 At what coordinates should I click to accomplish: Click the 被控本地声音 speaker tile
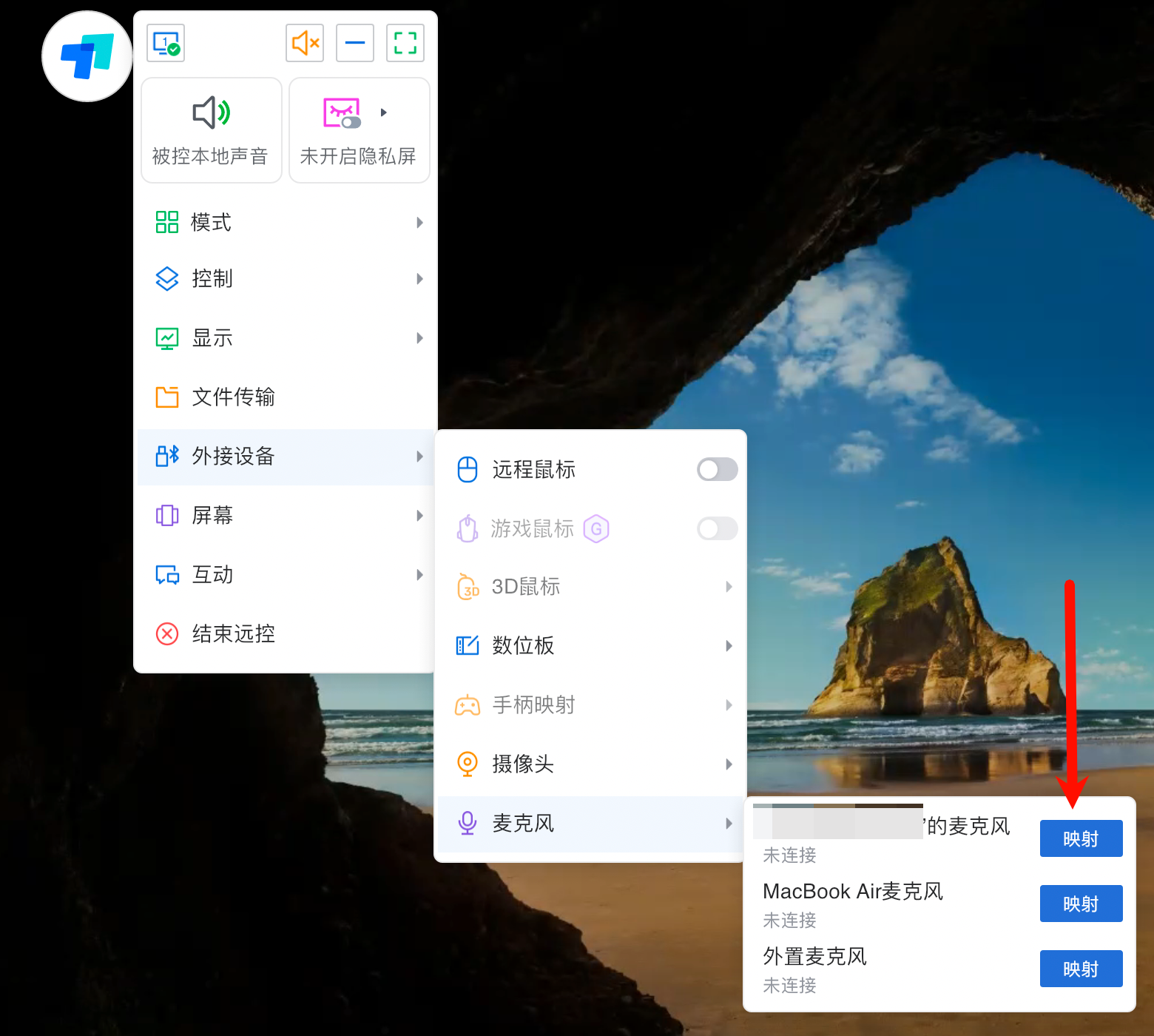pyautogui.click(x=211, y=130)
